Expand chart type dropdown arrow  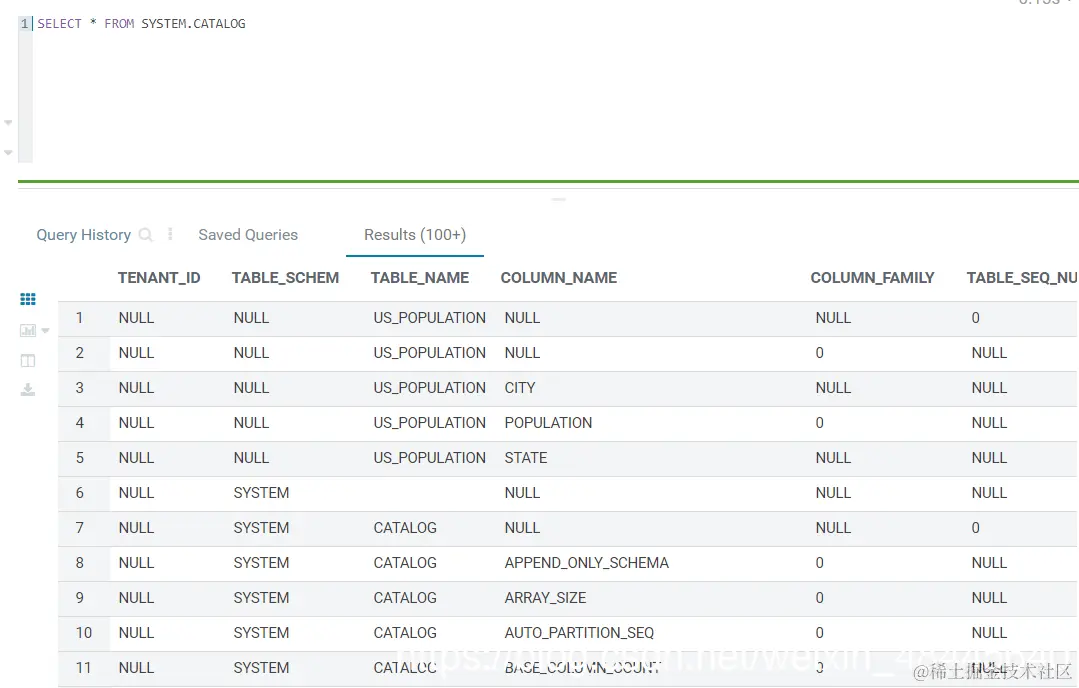click(x=45, y=331)
